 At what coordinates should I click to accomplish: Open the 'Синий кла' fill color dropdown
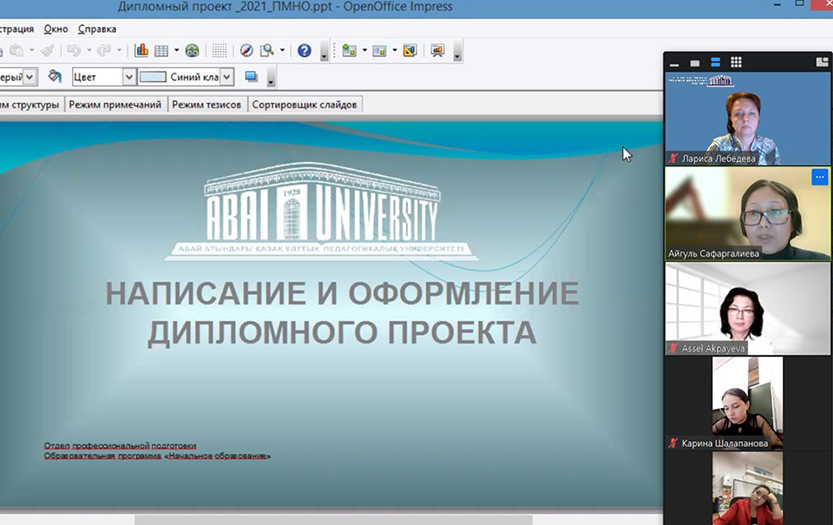click(x=227, y=77)
